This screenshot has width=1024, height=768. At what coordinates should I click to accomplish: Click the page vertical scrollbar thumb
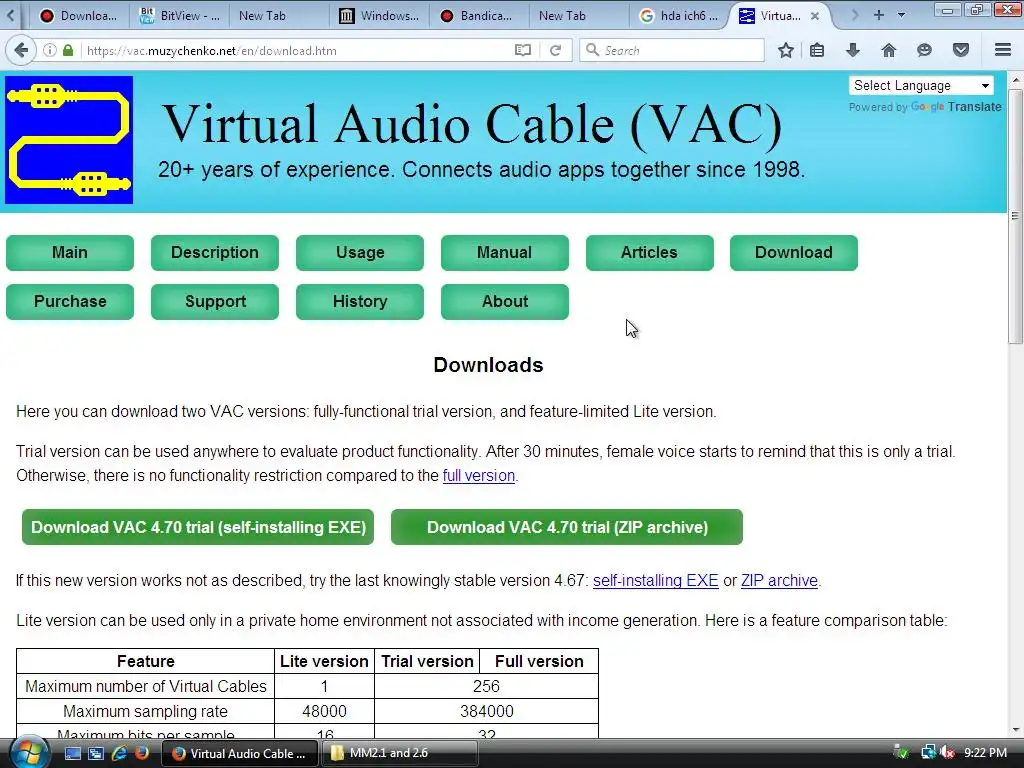click(1015, 217)
